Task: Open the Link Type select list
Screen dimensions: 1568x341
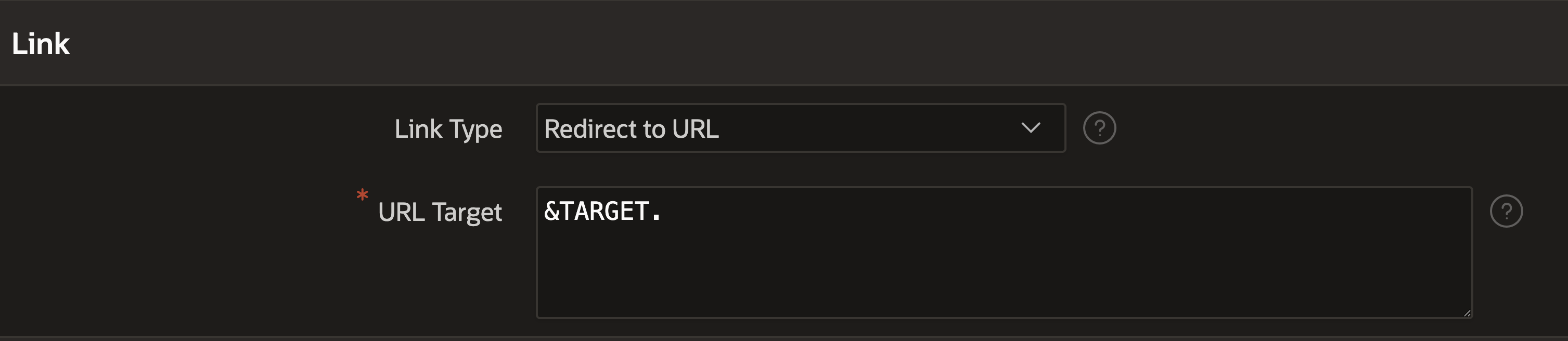Action: (800, 128)
